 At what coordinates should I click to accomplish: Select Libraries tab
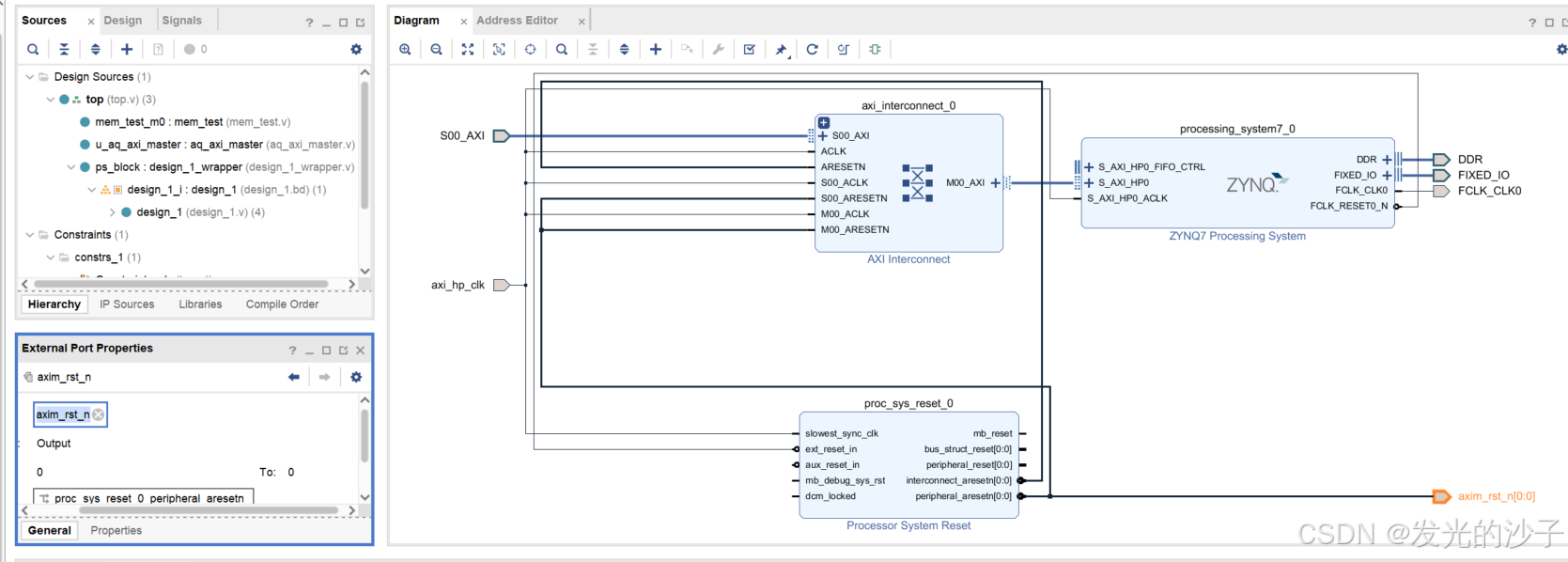tap(200, 304)
